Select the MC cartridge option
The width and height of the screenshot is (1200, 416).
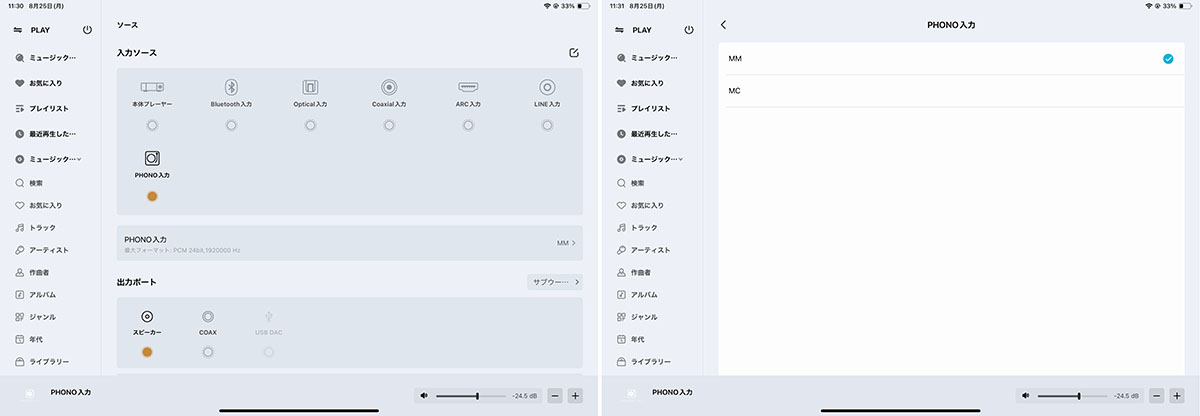click(951, 91)
